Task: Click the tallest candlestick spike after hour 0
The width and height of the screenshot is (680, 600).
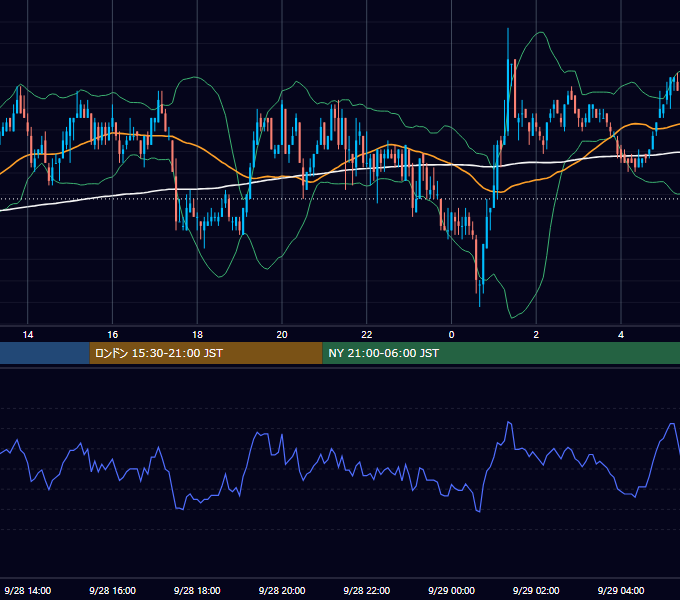Action: point(508,82)
